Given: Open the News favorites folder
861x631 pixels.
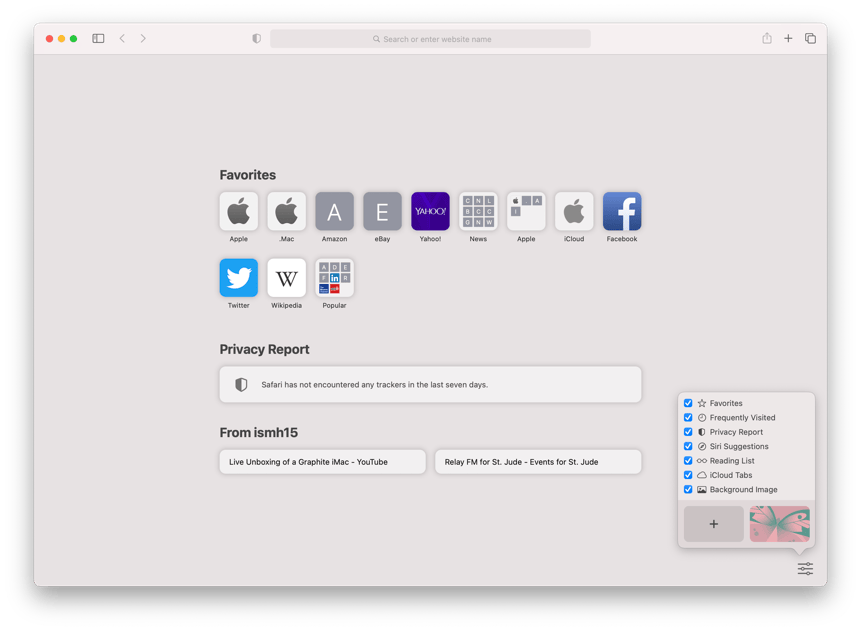Looking at the screenshot, I should click(x=478, y=211).
